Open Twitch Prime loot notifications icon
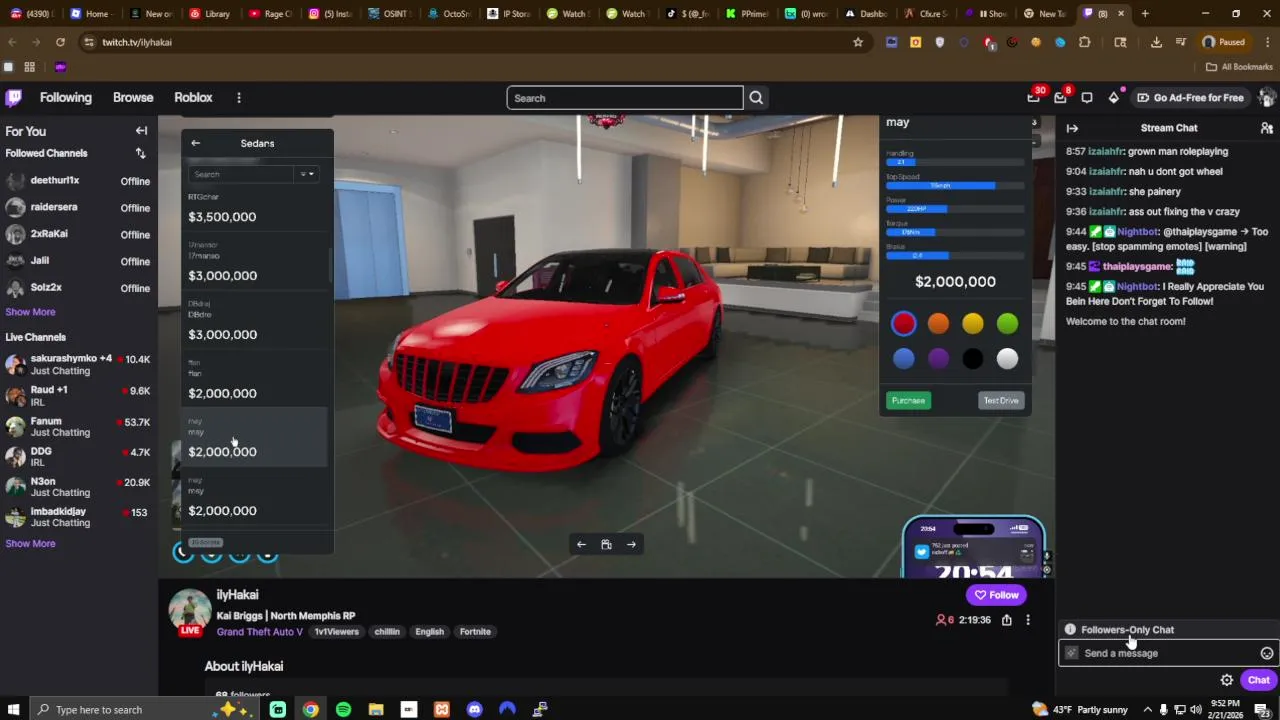The image size is (1280, 720). coord(1033,98)
